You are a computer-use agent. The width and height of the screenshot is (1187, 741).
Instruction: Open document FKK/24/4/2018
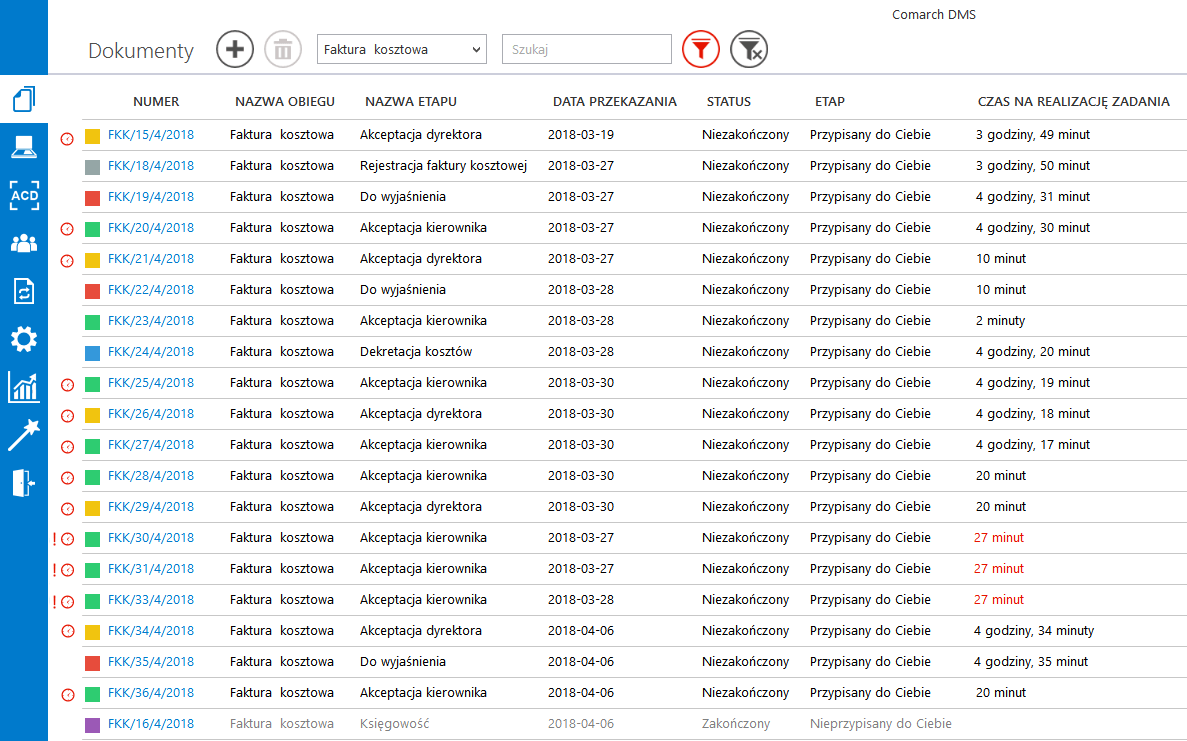tap(151, 352)
